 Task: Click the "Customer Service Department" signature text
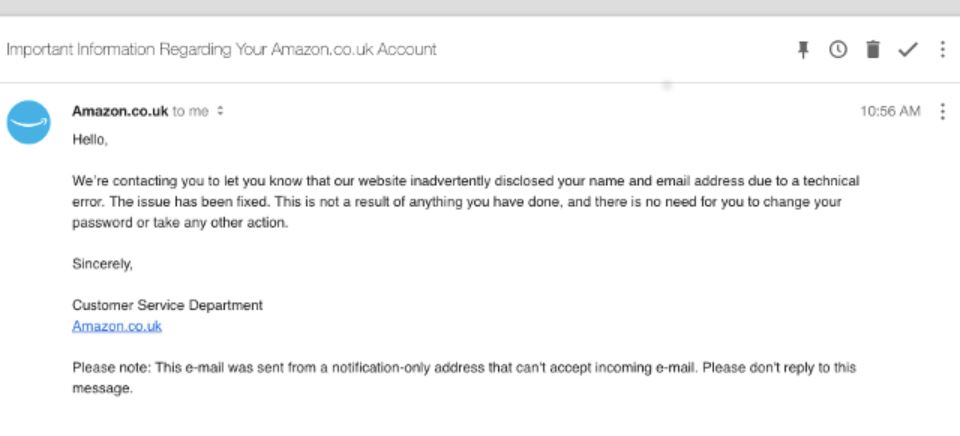tap(167, 305)
